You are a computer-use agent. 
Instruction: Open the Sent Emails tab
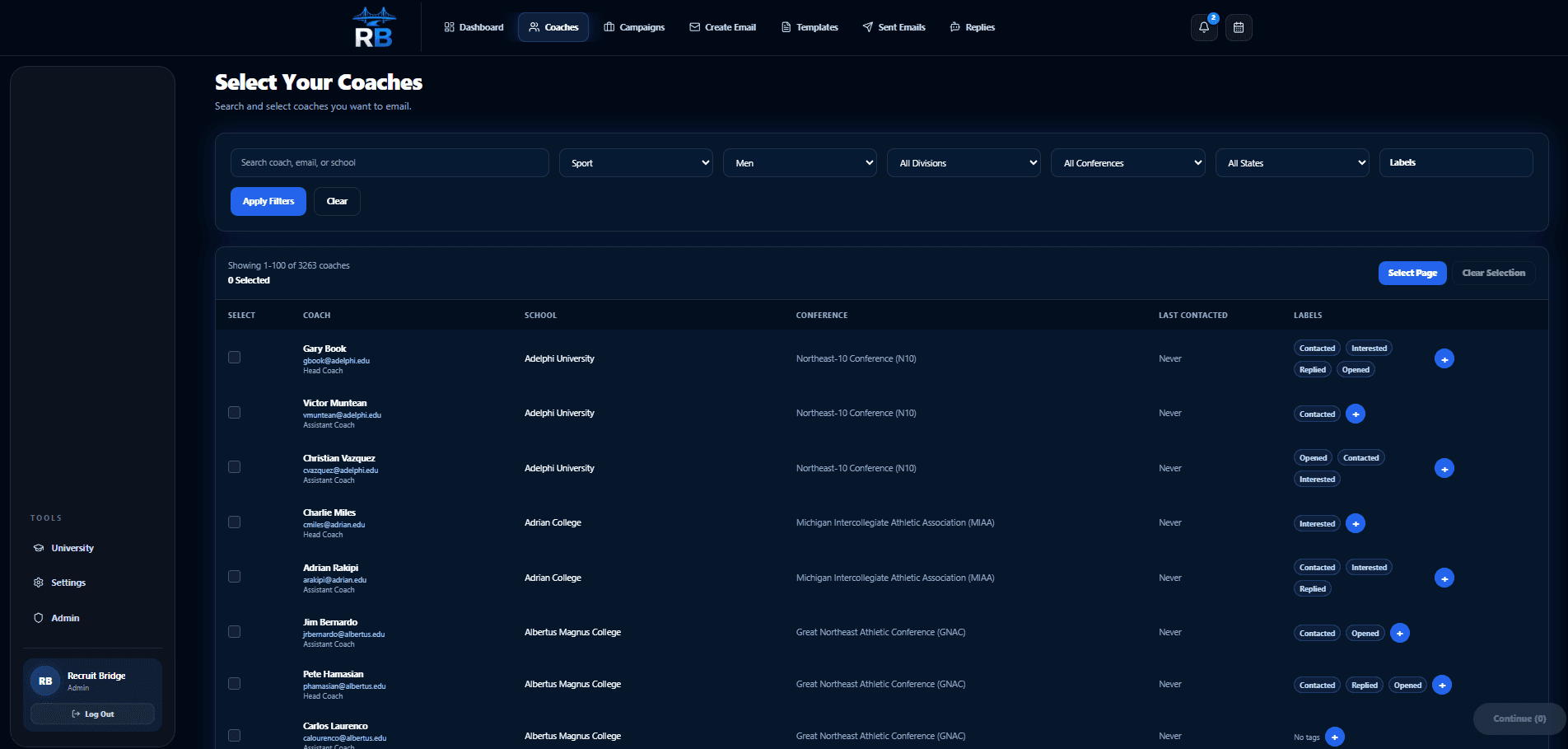click(894, 27)
